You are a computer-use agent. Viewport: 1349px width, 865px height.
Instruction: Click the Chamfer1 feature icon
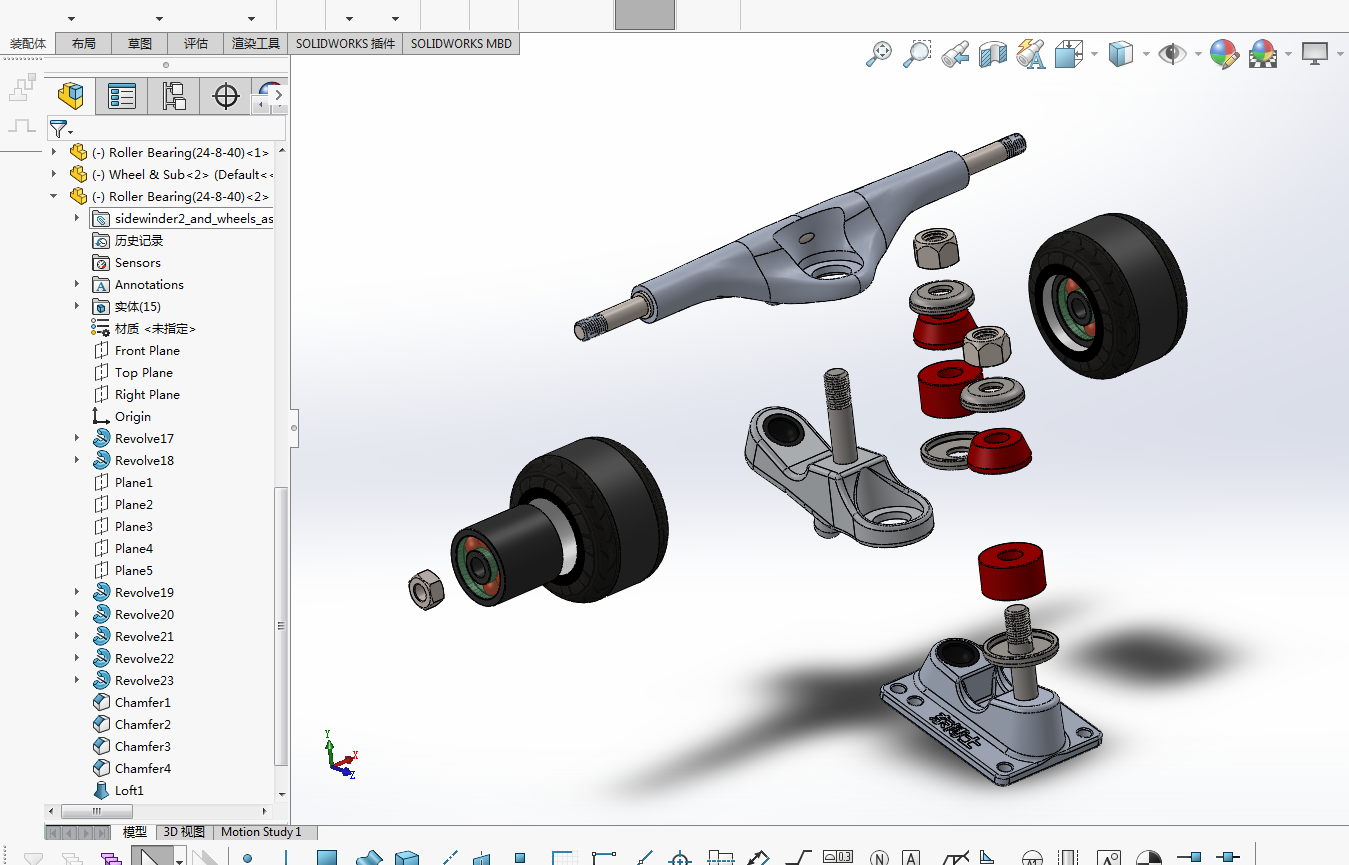(101, 703)
